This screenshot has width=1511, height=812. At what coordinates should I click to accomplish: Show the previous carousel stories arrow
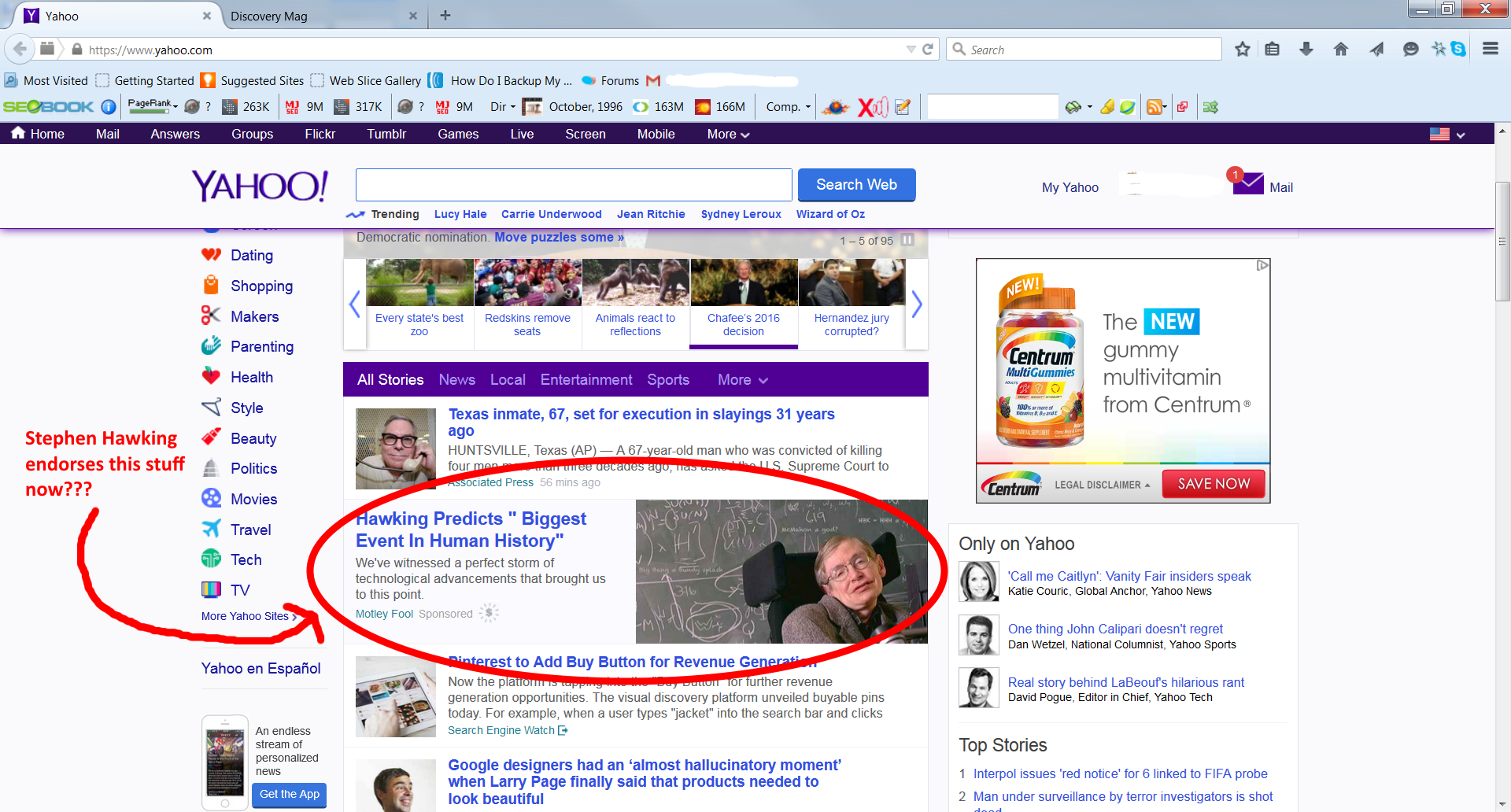(354, 304)
